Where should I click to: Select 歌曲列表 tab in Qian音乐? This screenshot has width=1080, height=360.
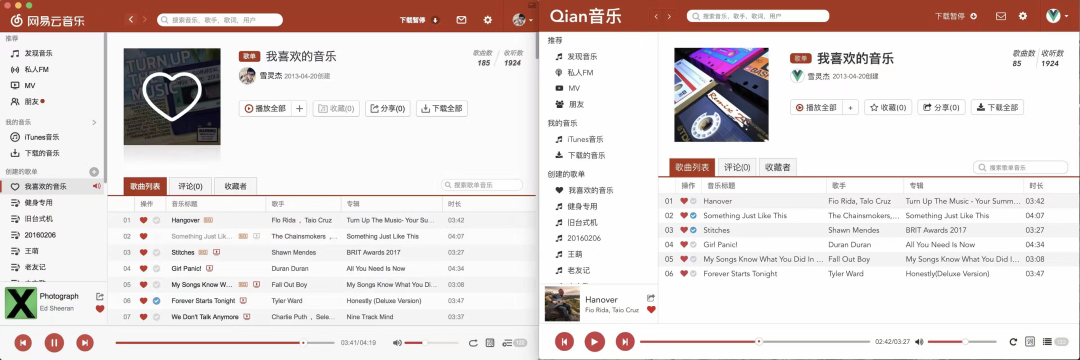pos(692,167)
